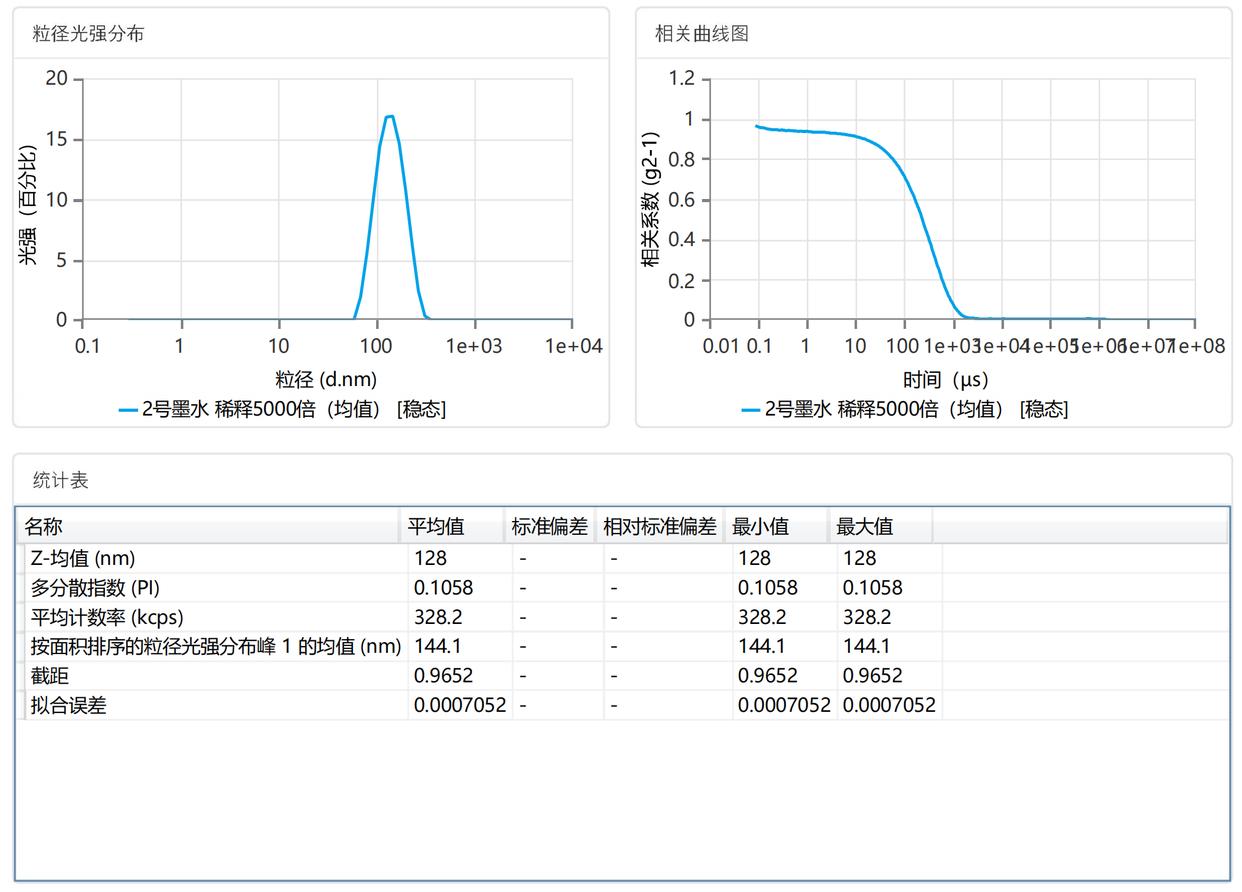
Task: Select the 多分散指数 (PI) row
Action: pos(95,588)
